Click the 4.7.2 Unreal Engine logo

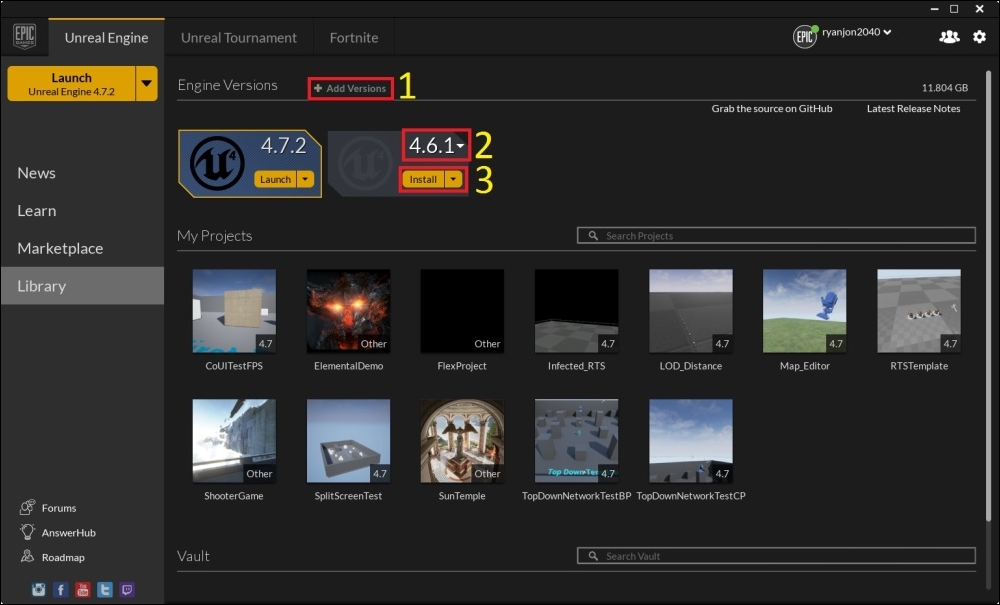click(x=217, y=163)
